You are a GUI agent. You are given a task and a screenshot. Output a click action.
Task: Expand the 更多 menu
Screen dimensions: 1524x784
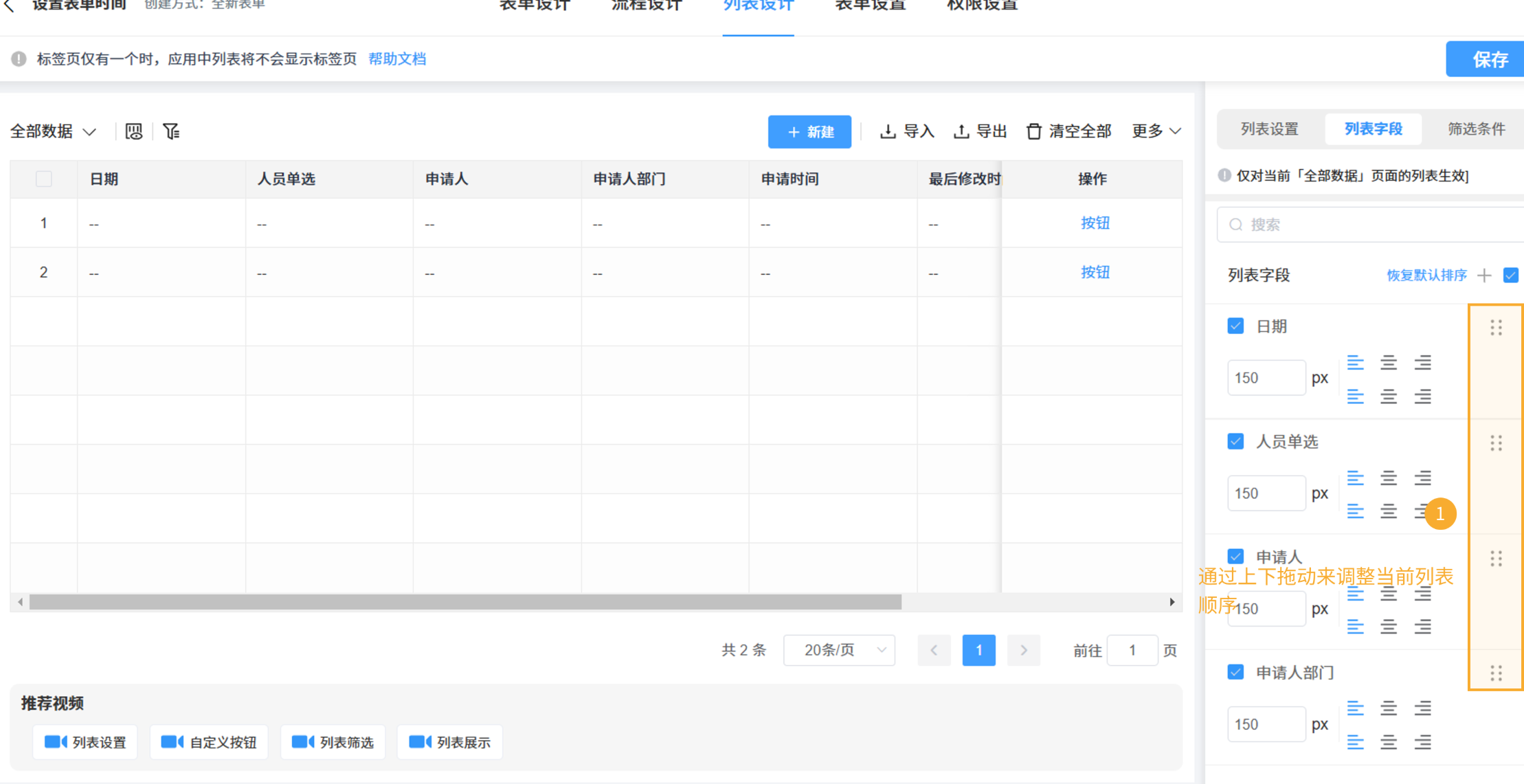pos(1156,131)
